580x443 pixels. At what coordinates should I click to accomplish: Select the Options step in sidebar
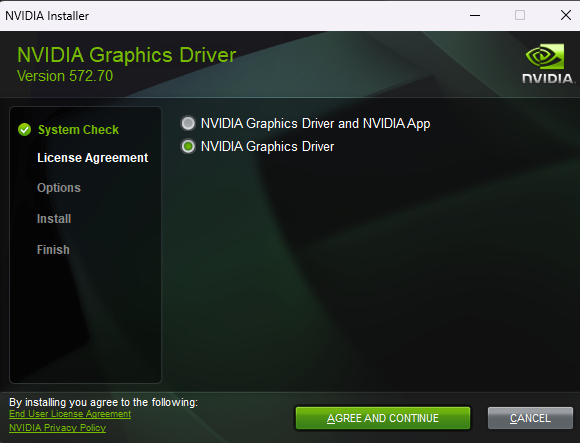tap(59, 188)
